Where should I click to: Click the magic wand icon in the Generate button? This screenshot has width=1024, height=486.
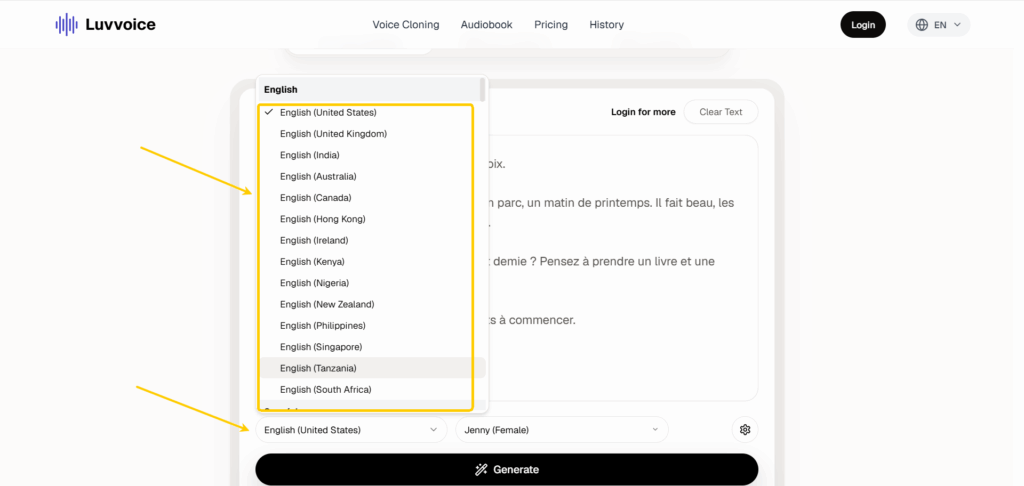481,470
